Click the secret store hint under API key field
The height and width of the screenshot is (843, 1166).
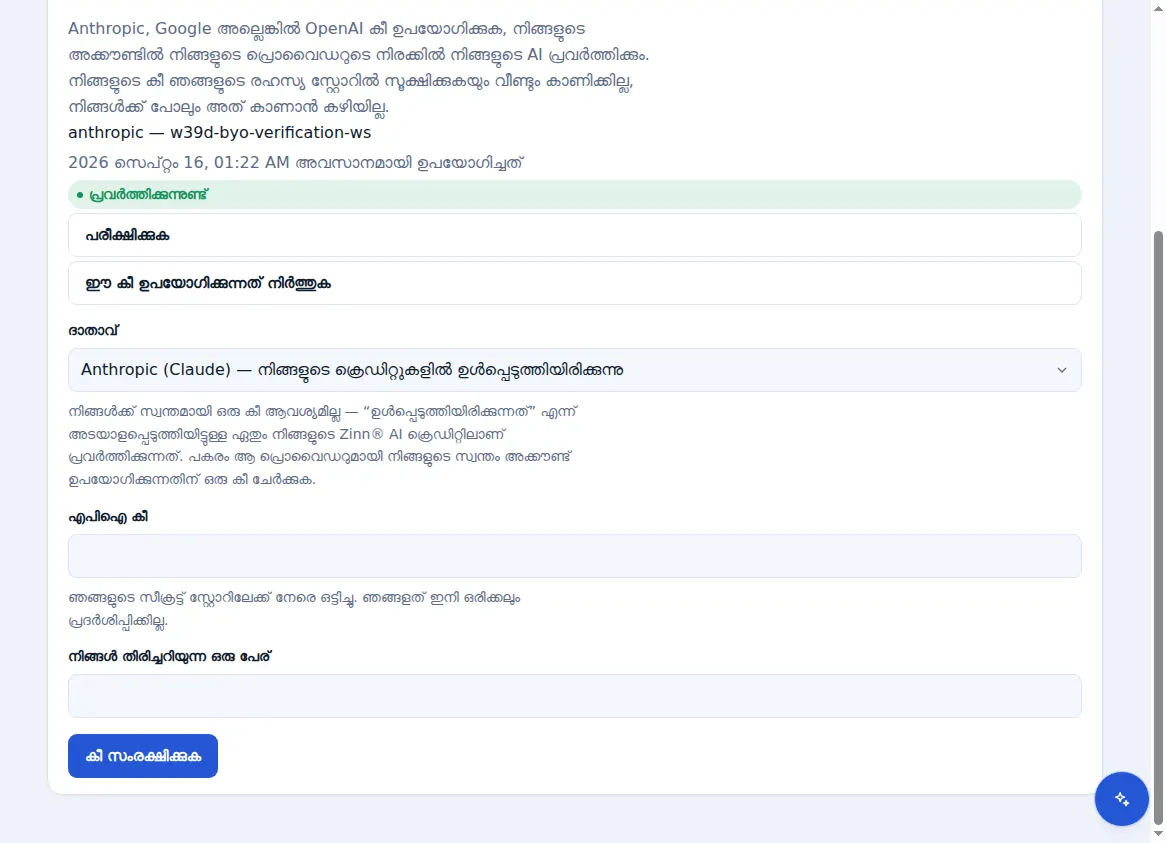(294, 609)
